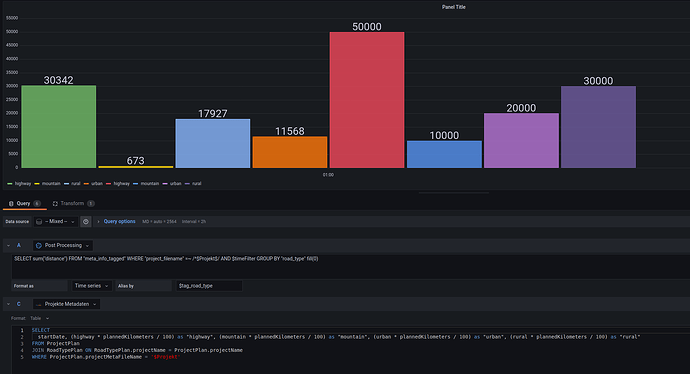
Task: Click the 'Interval = 2h' text
Action: pos(194,222)
